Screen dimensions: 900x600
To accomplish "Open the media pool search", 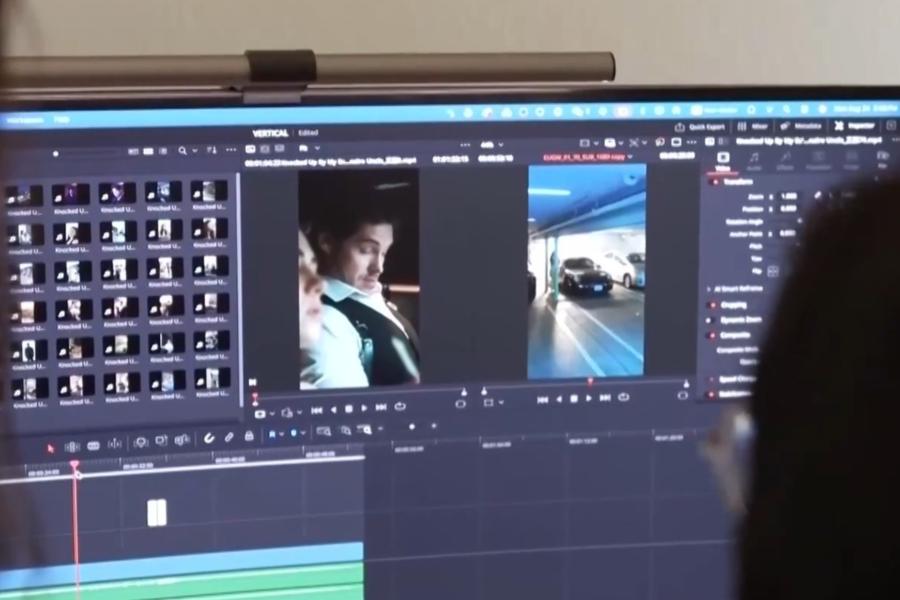I will coord(183,150).
